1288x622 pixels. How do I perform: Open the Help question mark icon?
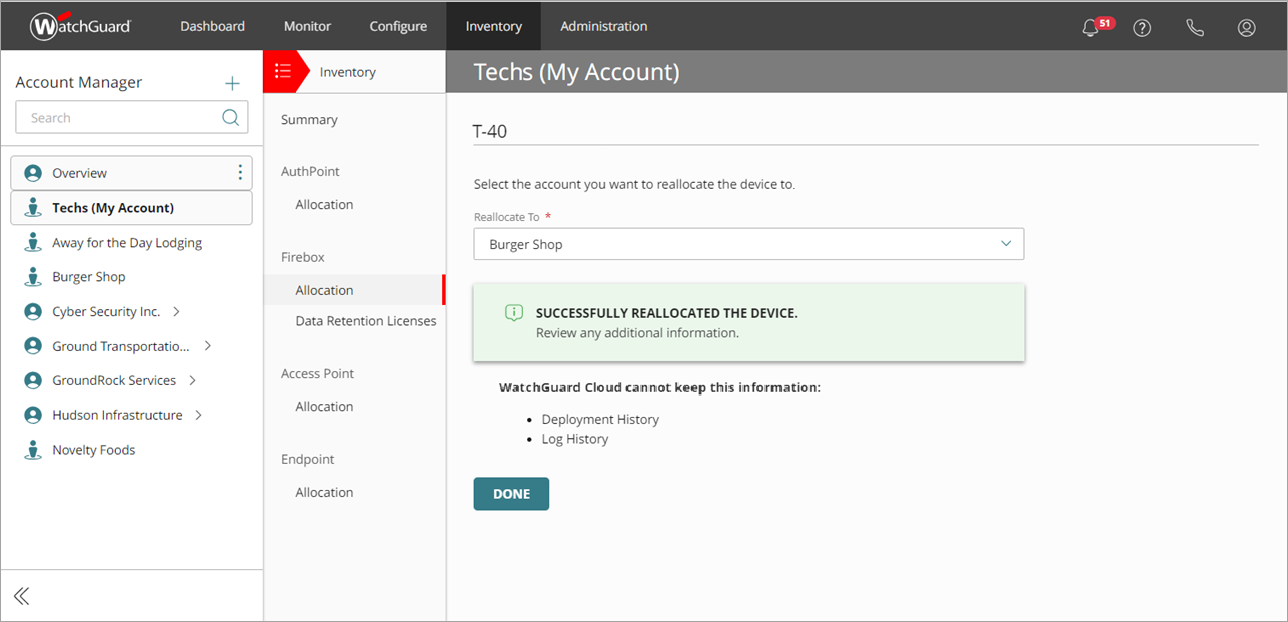pyautogui.click(x=1142, y=27)
